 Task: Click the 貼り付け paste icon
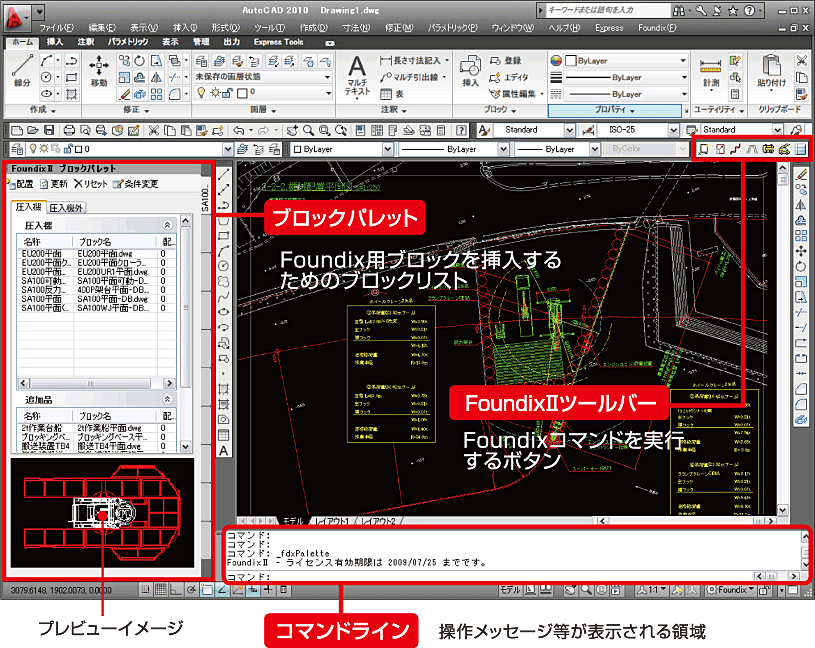coord(771,72)
